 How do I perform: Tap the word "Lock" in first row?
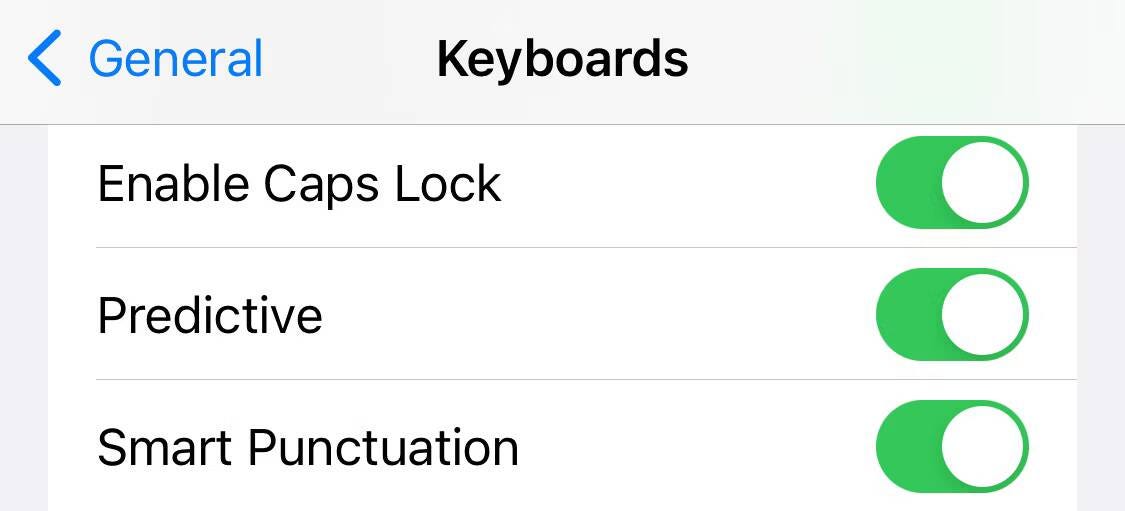(447, 184)
